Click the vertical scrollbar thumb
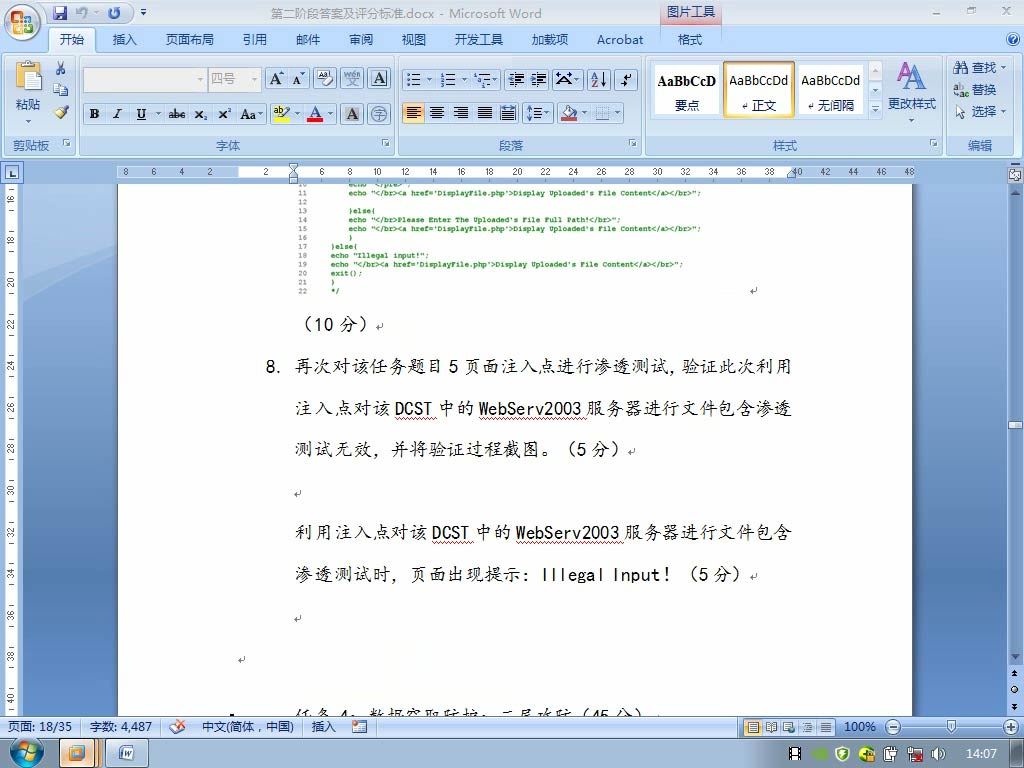Image resolution: width=1024 pixels, height=768 pixels. (1015, 425)
